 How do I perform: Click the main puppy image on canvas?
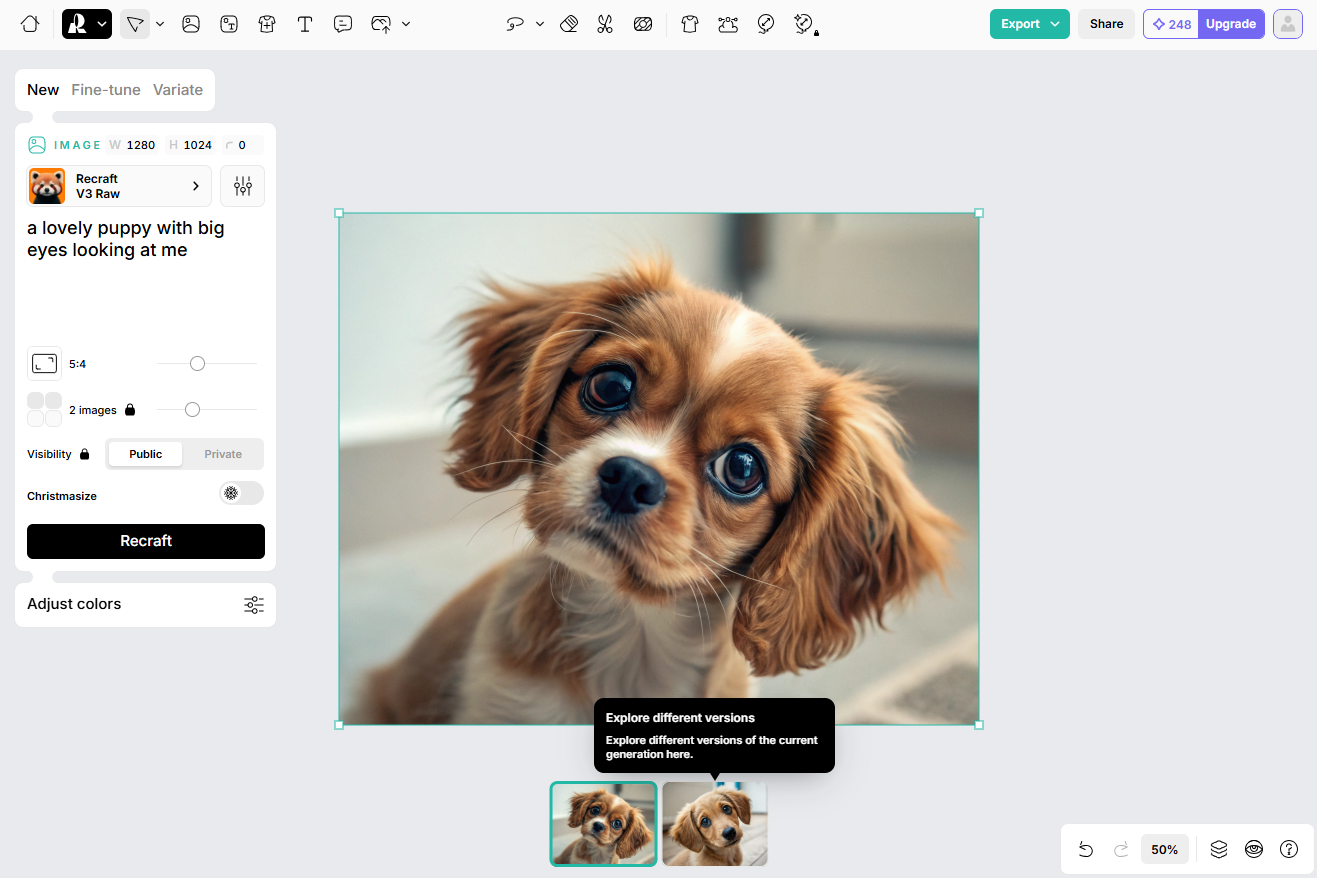(659, 468)
